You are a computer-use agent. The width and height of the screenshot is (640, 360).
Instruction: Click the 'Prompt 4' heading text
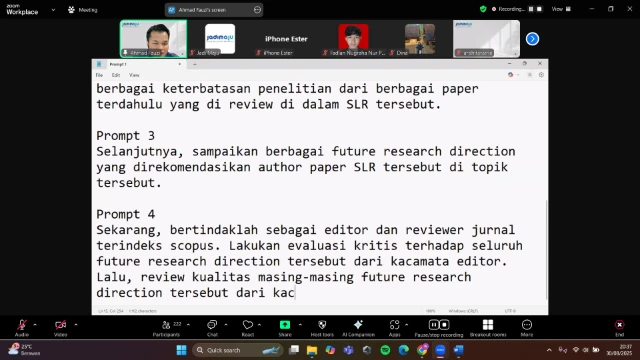coord(125,214)
